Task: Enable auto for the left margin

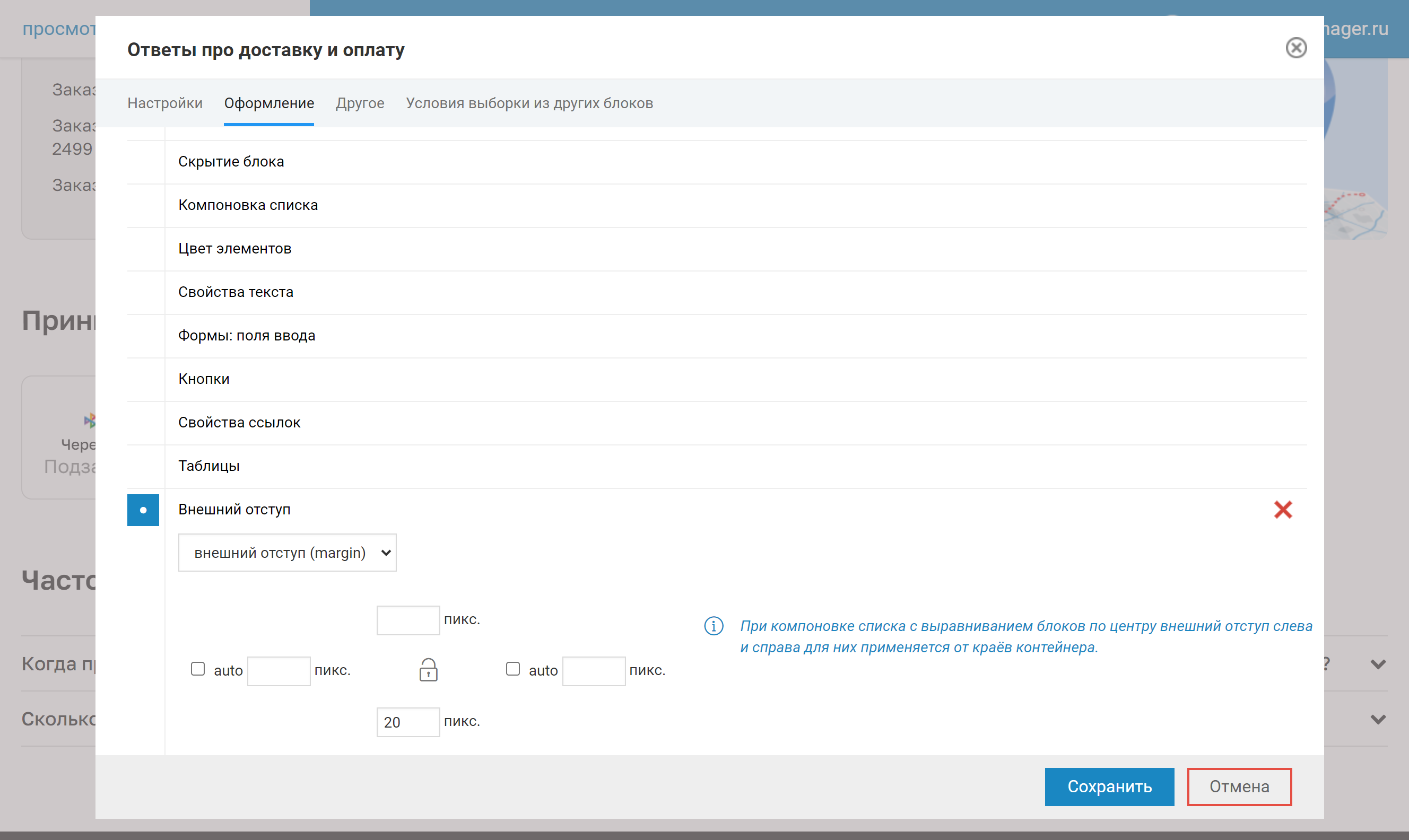Action: coord(197,669)
